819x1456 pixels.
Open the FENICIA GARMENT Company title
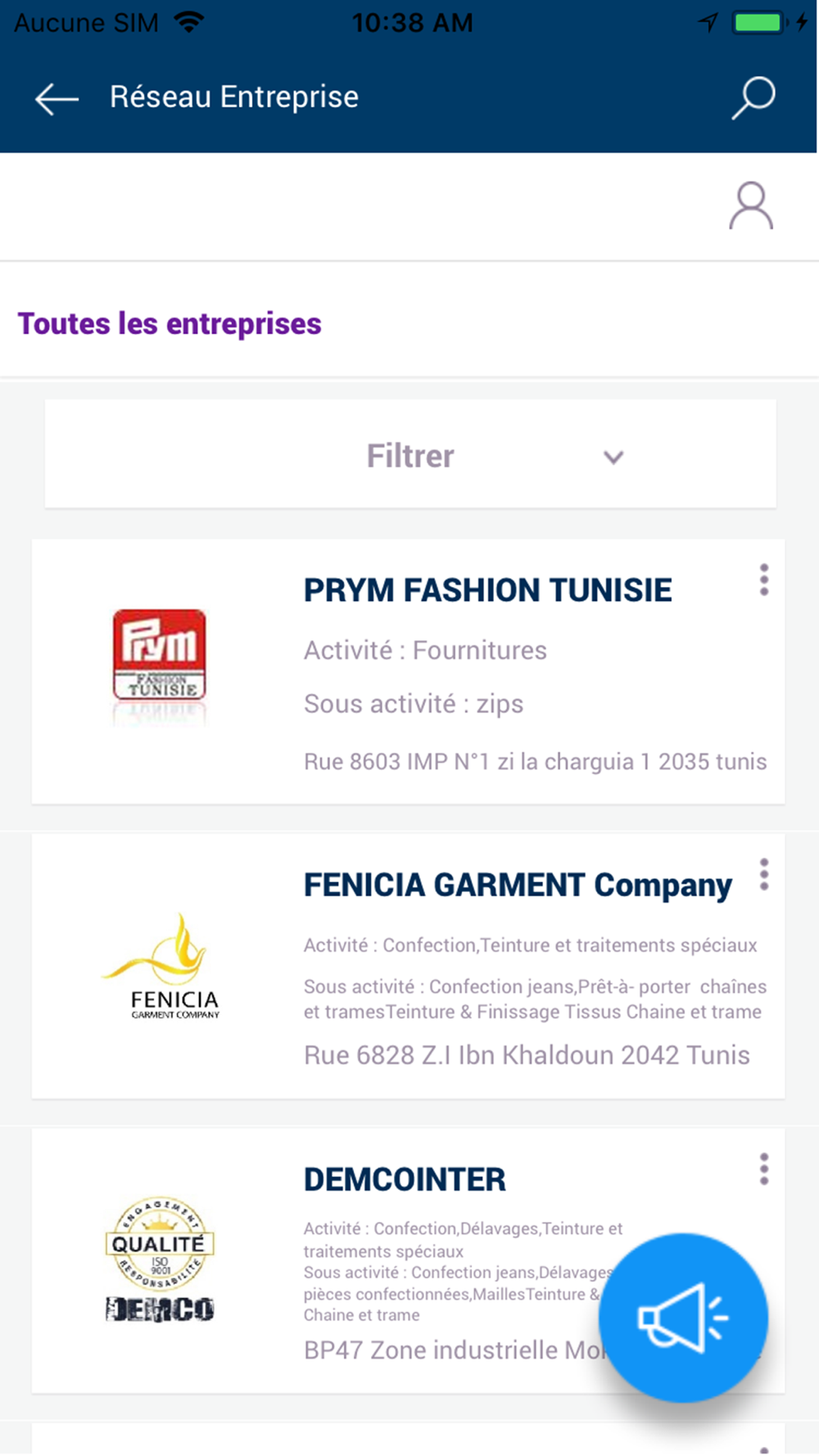(518, 885)
